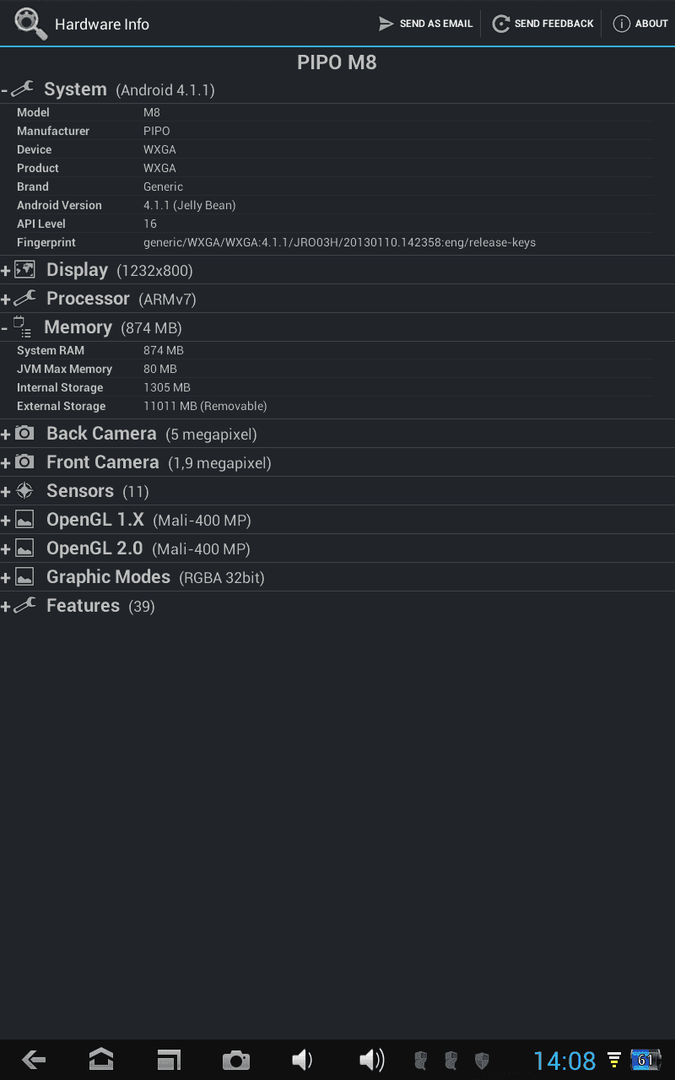Tap the 14:08 clock in status bar
The height and width of the screenshot is (1080, 675).
coord(564,1060)
